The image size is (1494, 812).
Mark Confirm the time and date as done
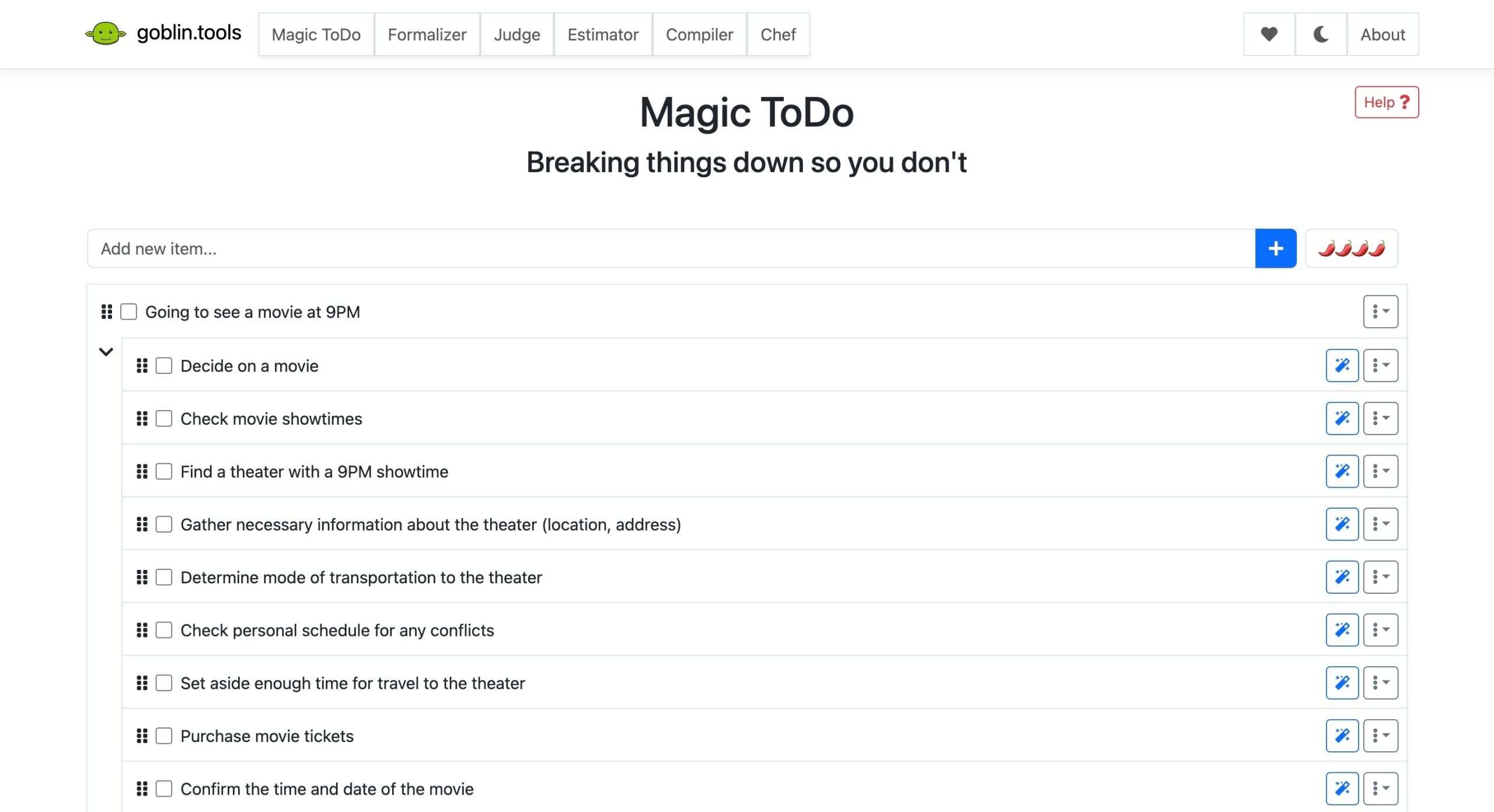point(164,789)
